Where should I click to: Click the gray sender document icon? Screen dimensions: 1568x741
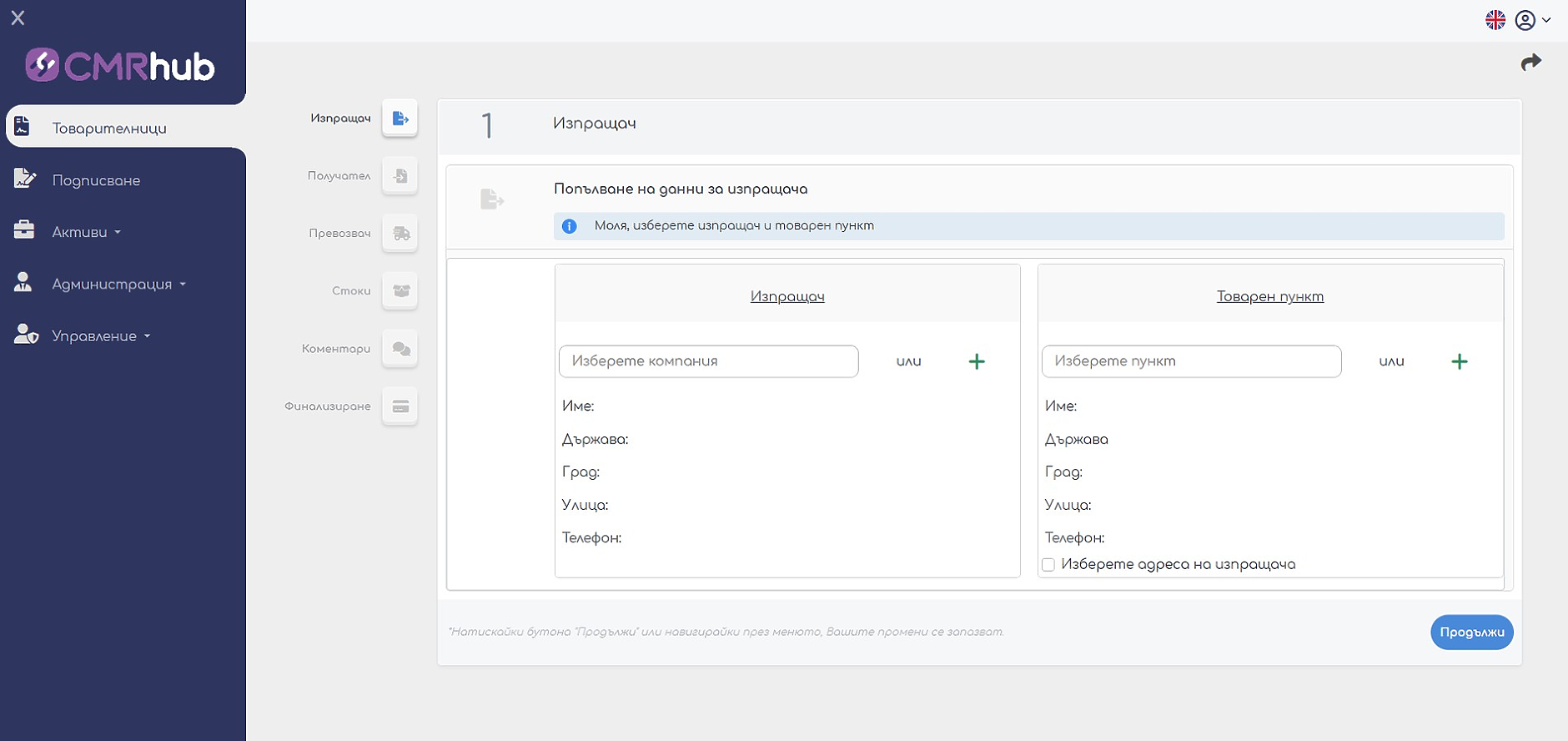pos(492,199)
